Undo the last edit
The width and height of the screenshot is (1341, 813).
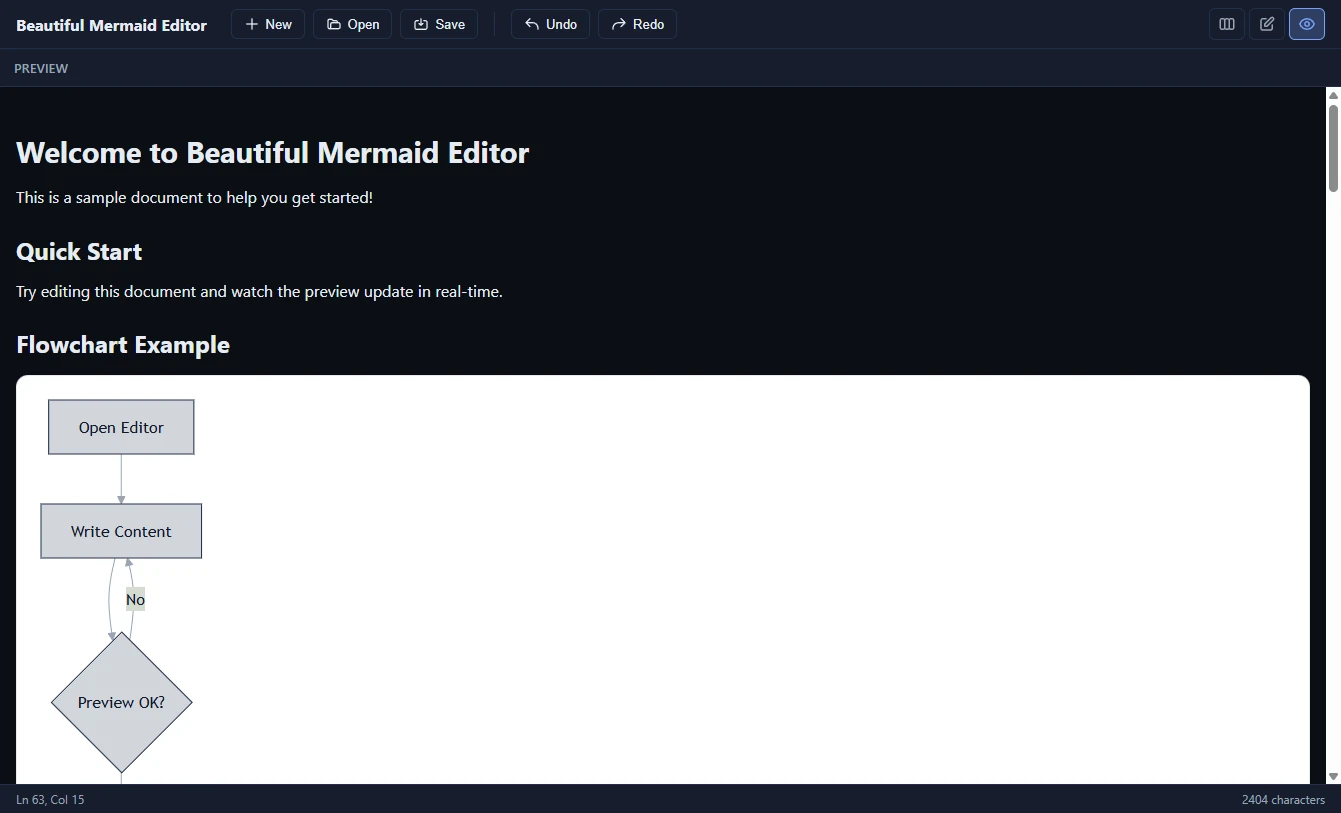[x=550, y=24]
